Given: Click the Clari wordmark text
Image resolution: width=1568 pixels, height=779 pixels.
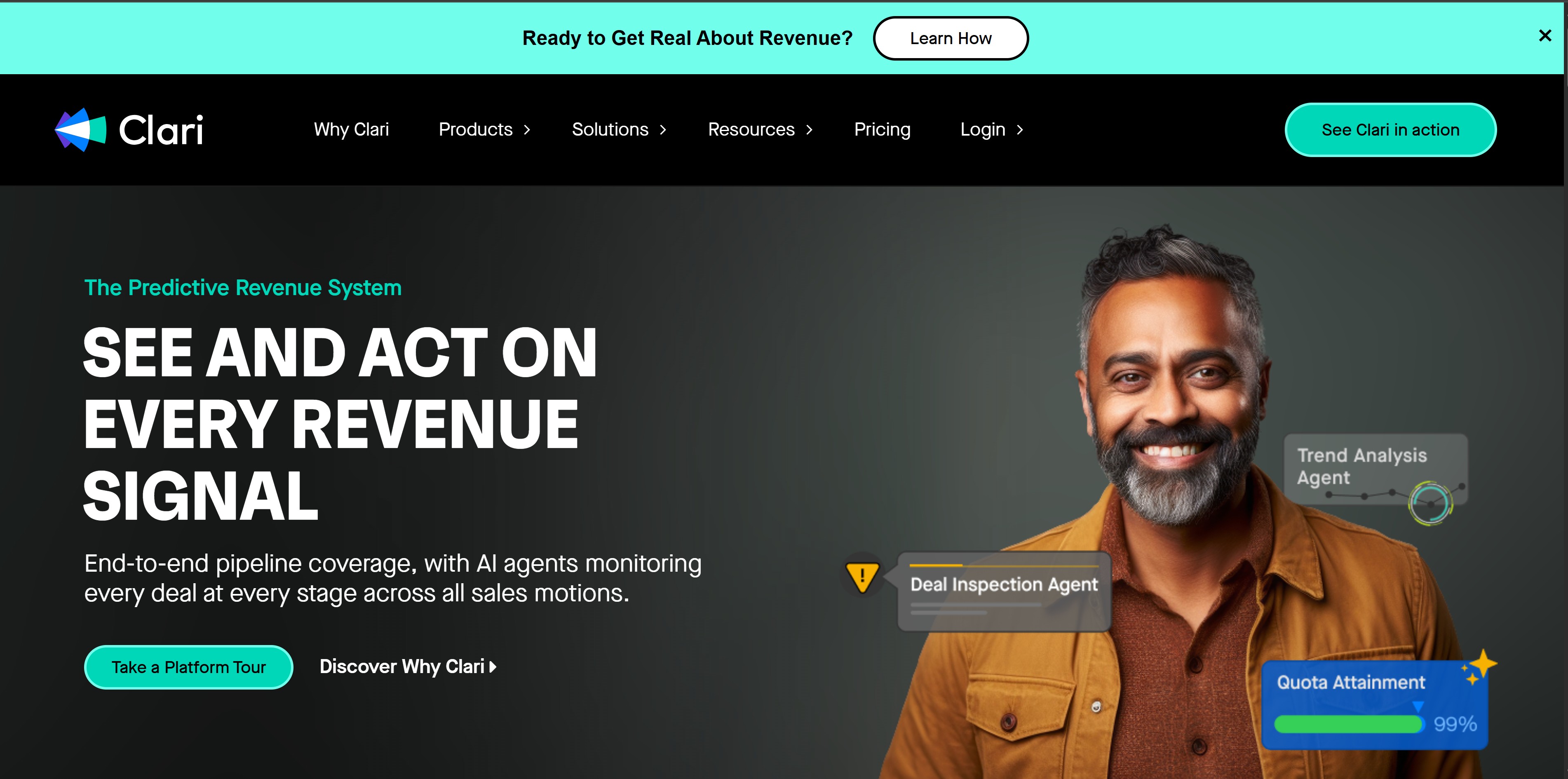Looking at the screenshot, I should (x=161, y=130).
